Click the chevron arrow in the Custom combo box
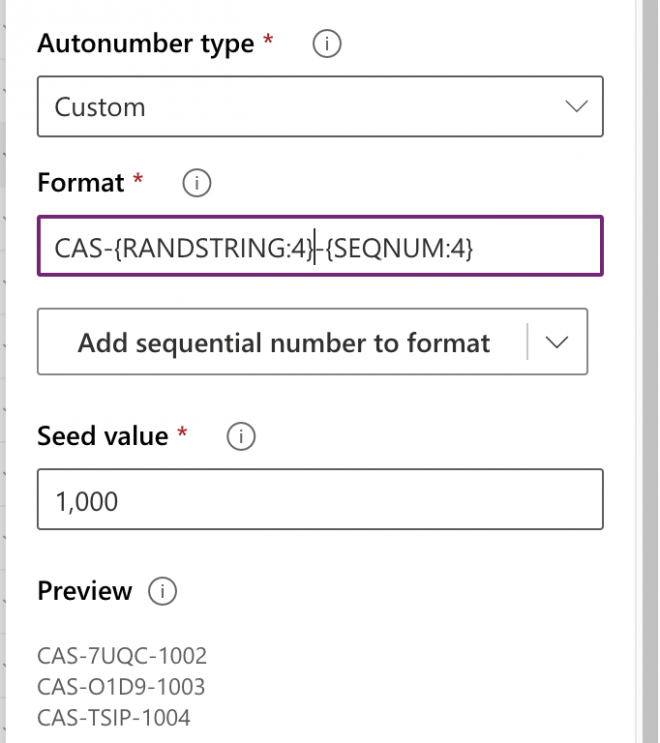Image resolution: width=660 pixels, height=743 pixels. tap(576, 107)
